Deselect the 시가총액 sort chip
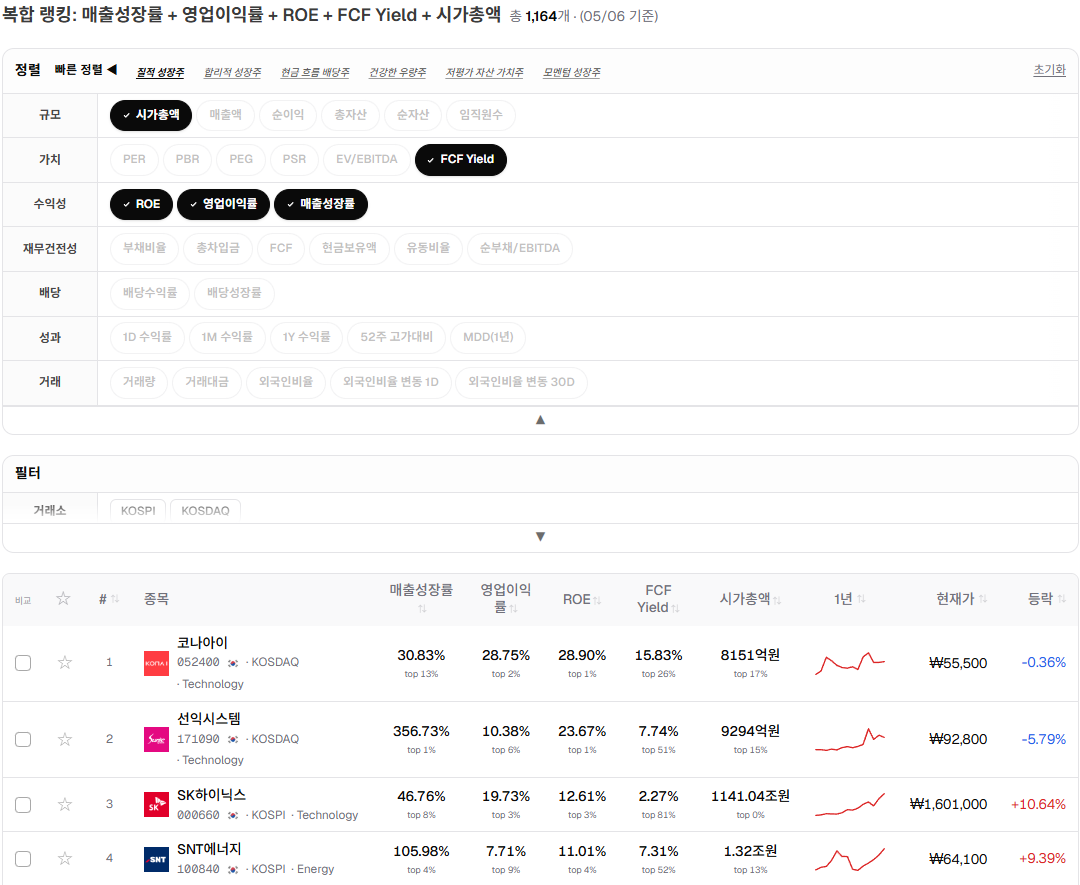Viewport: 1080px width, 885px height. pos(151,115)
